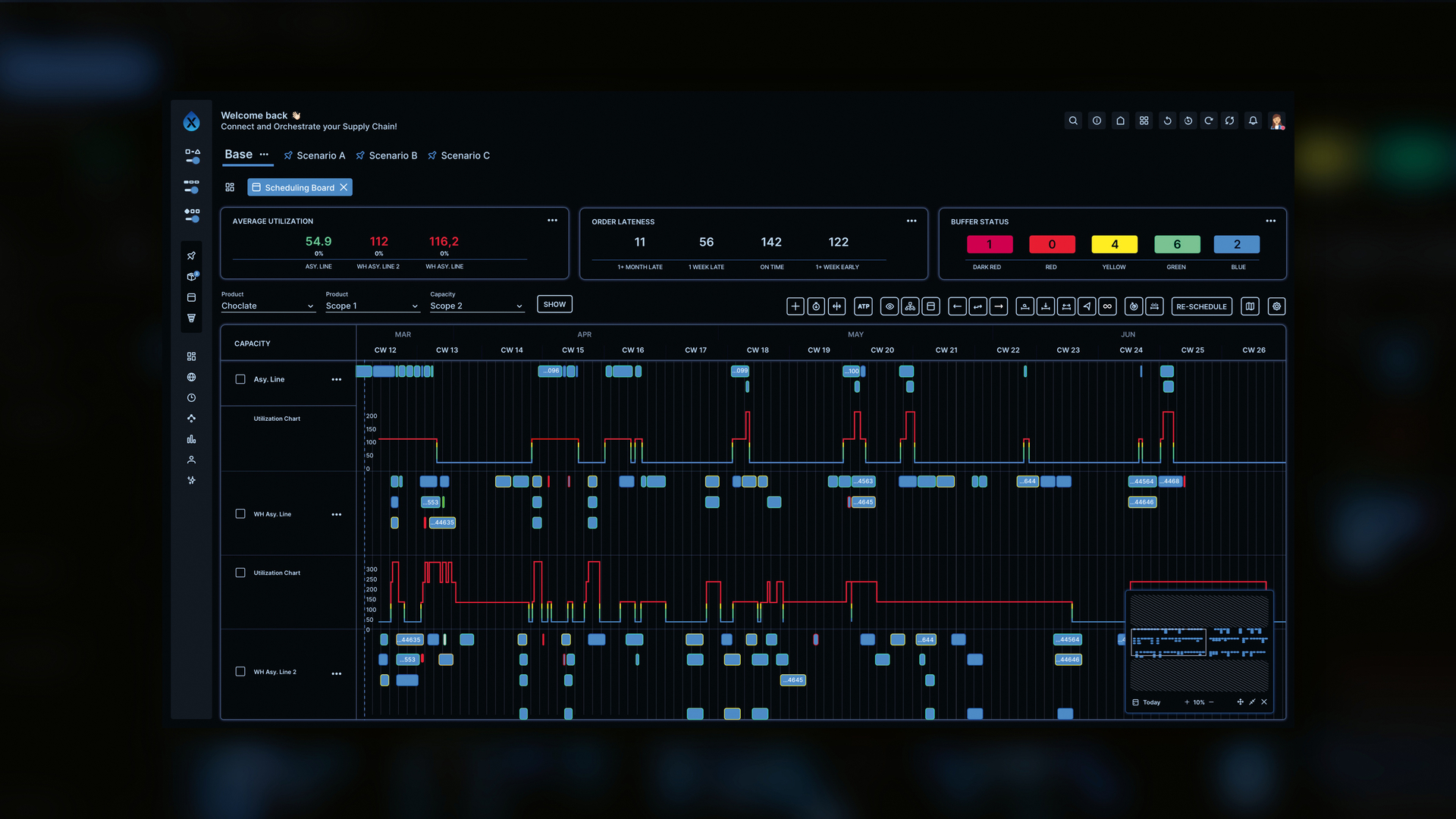Click the notification bell icon
The image size is (1456, 819).
click(1253, 121)
